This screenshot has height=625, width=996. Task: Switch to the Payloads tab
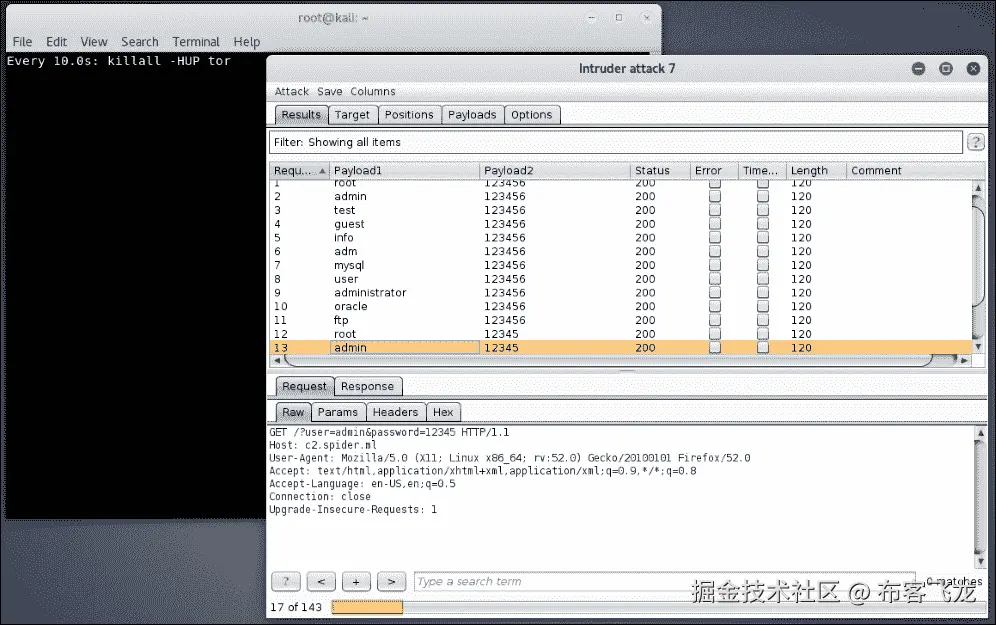pos(472,114)
